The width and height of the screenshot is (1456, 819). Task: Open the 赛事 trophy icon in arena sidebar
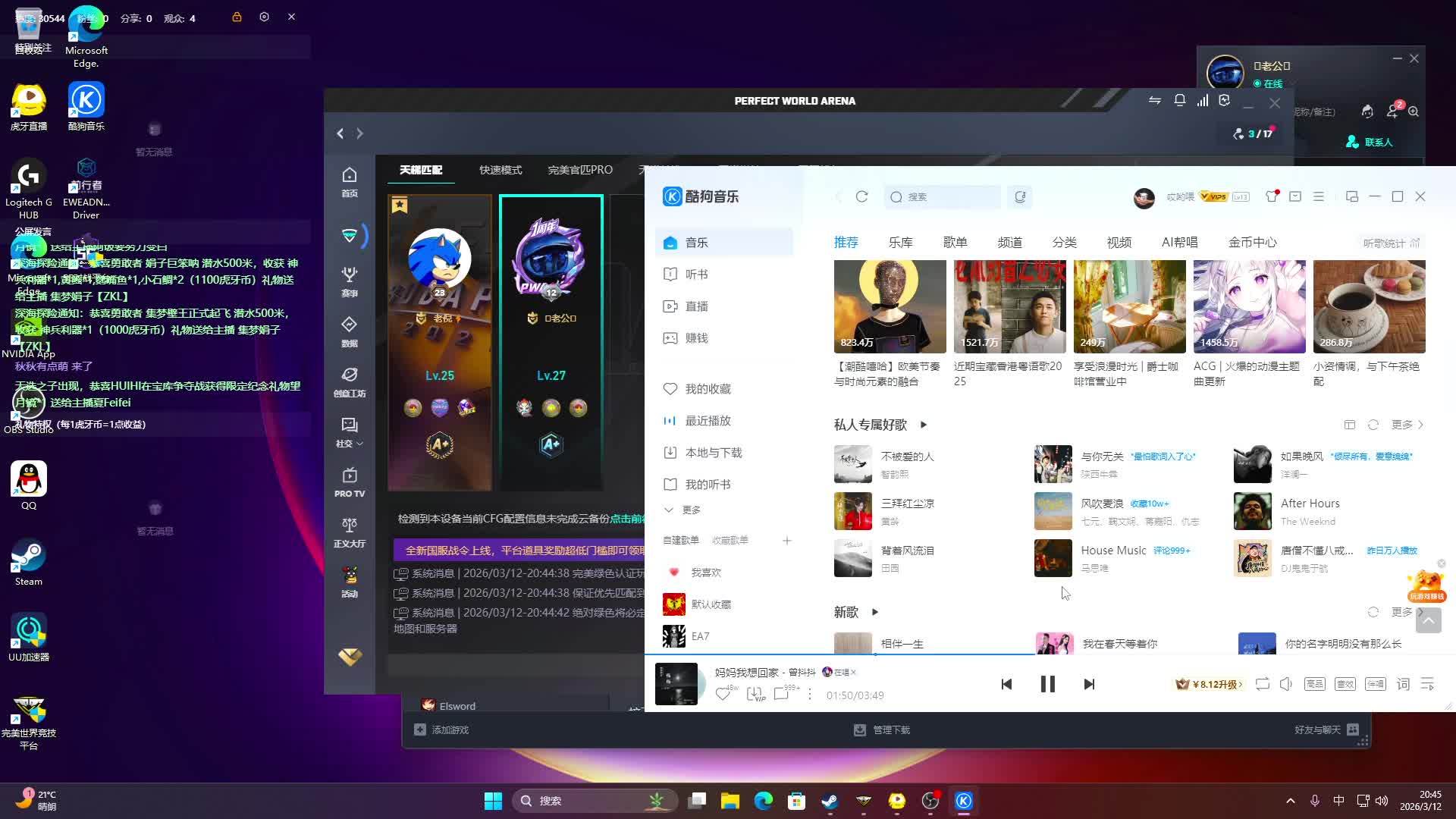(x=349, y=281)
